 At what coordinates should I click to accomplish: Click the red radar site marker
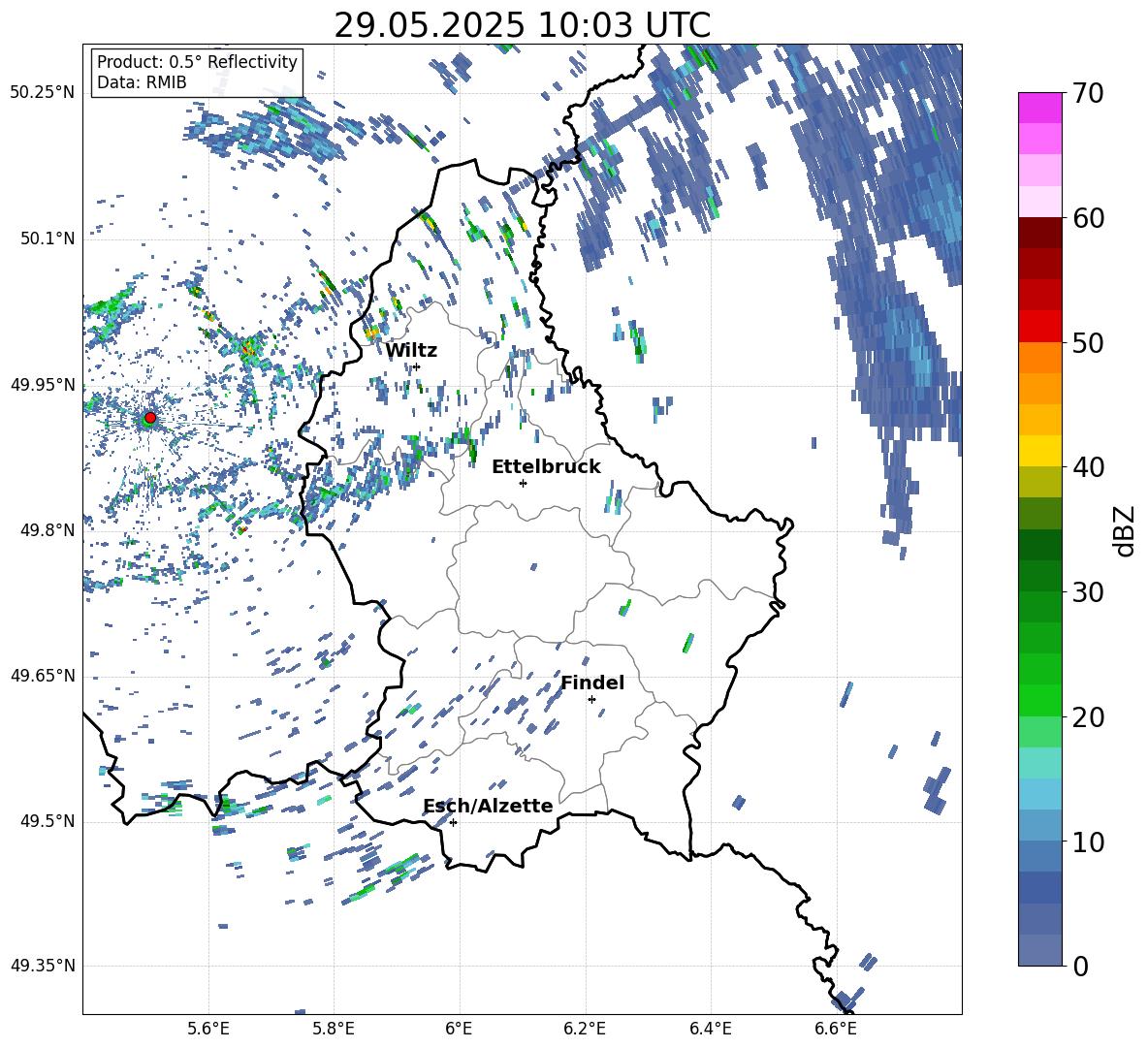(150, 418)
